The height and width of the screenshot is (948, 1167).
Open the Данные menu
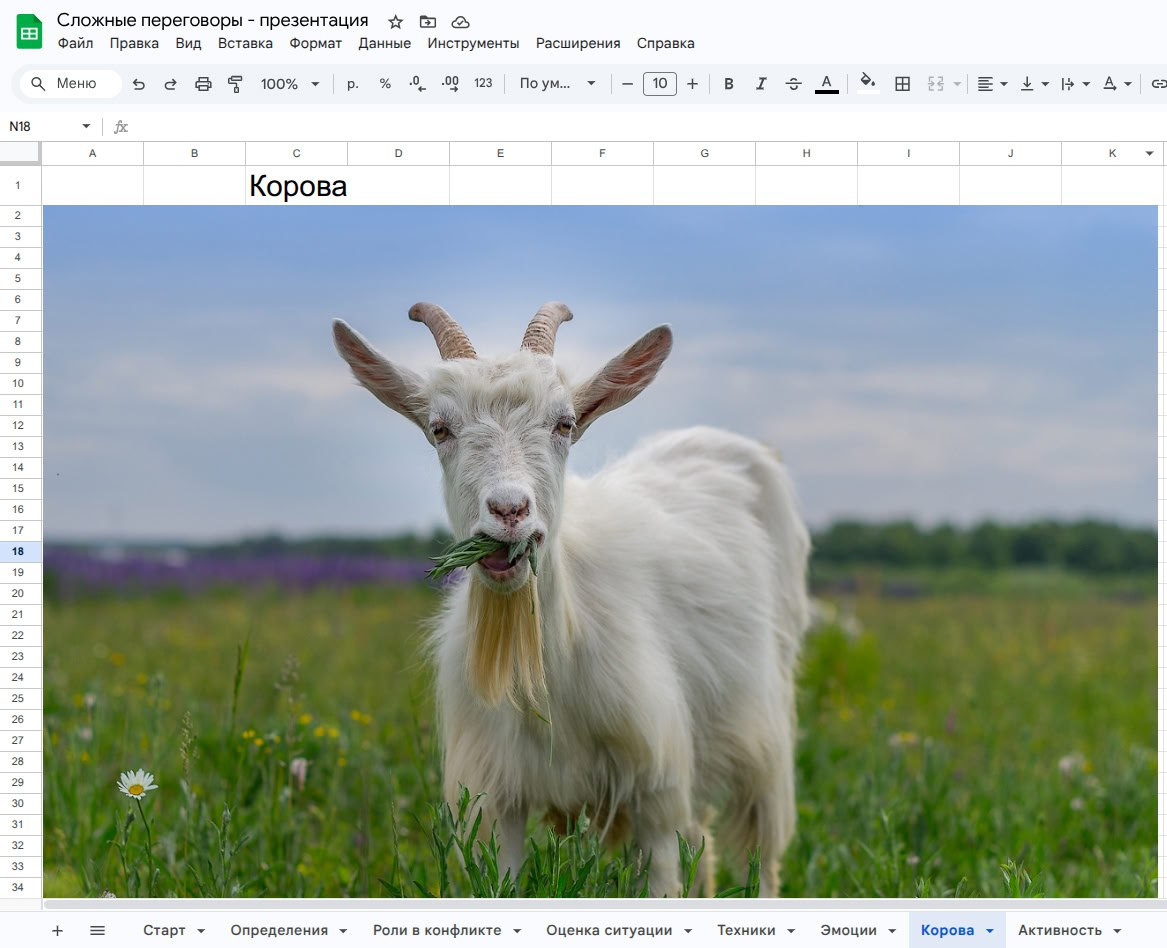coord(384,43)
